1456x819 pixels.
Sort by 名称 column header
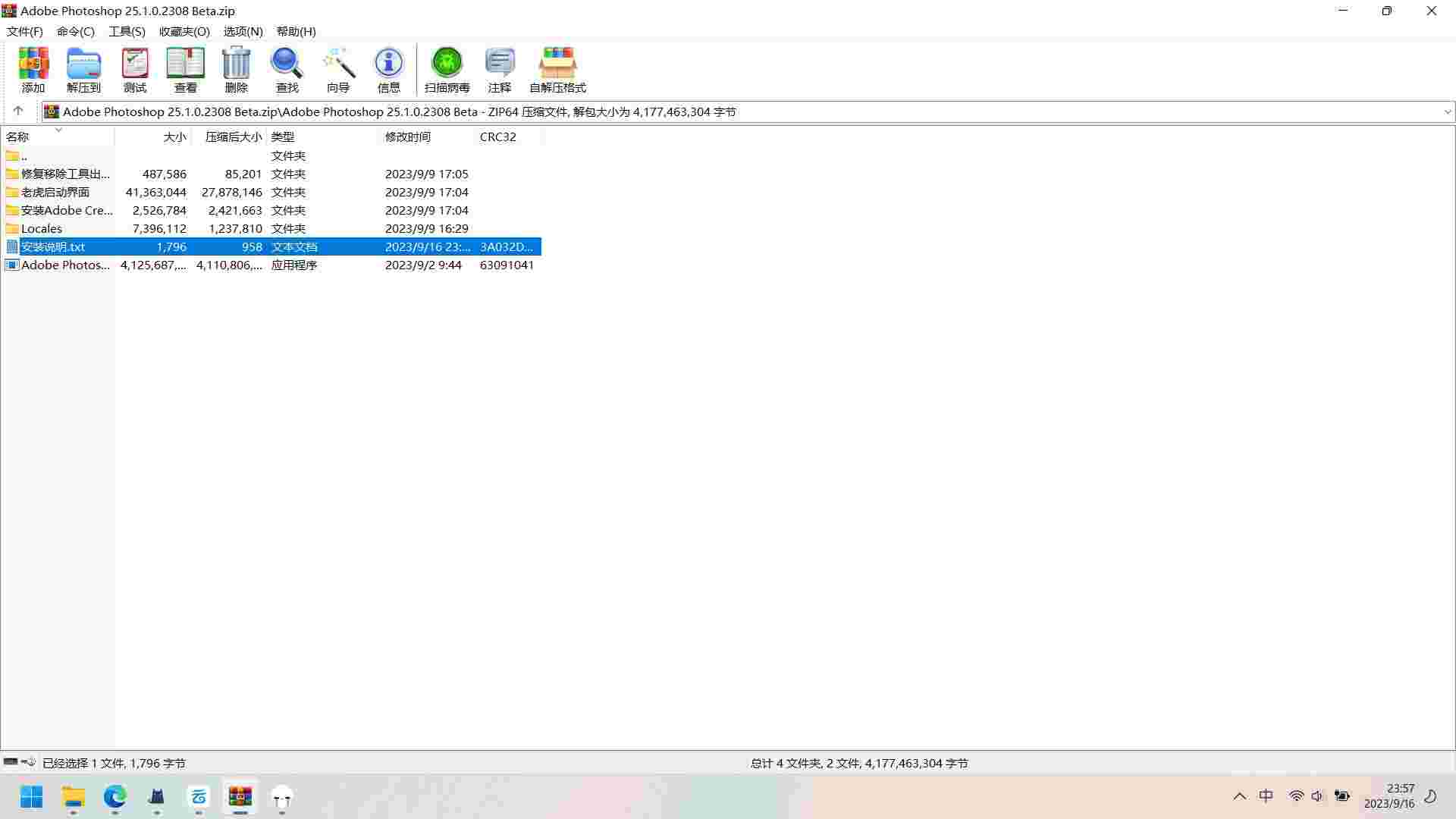(58, 136)
